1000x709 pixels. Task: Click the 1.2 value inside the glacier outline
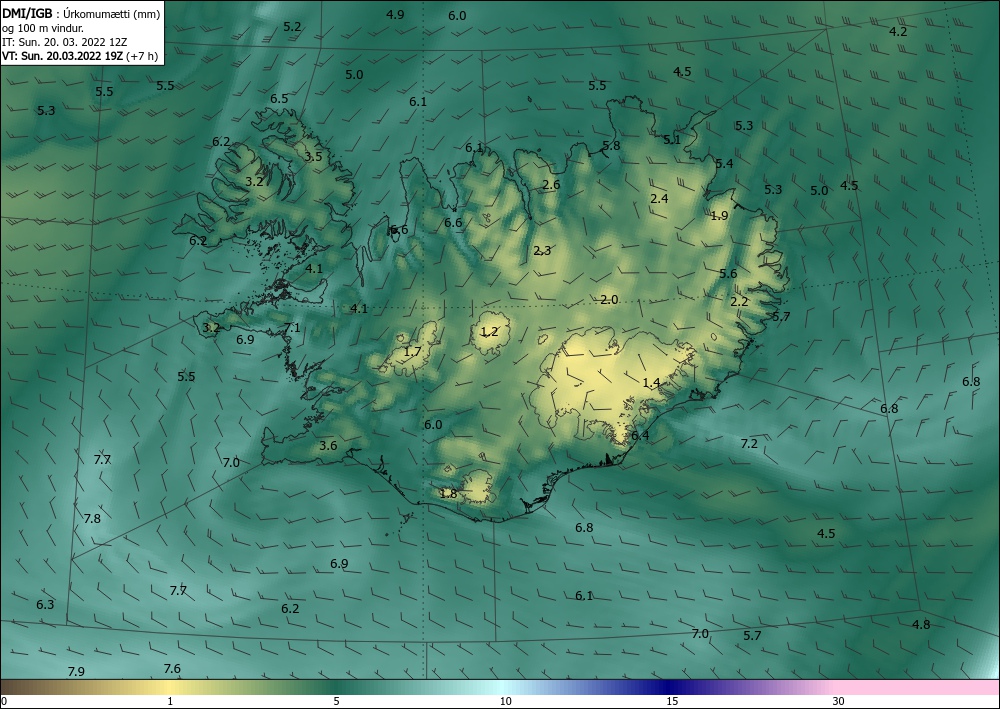(x=489, y=331)
